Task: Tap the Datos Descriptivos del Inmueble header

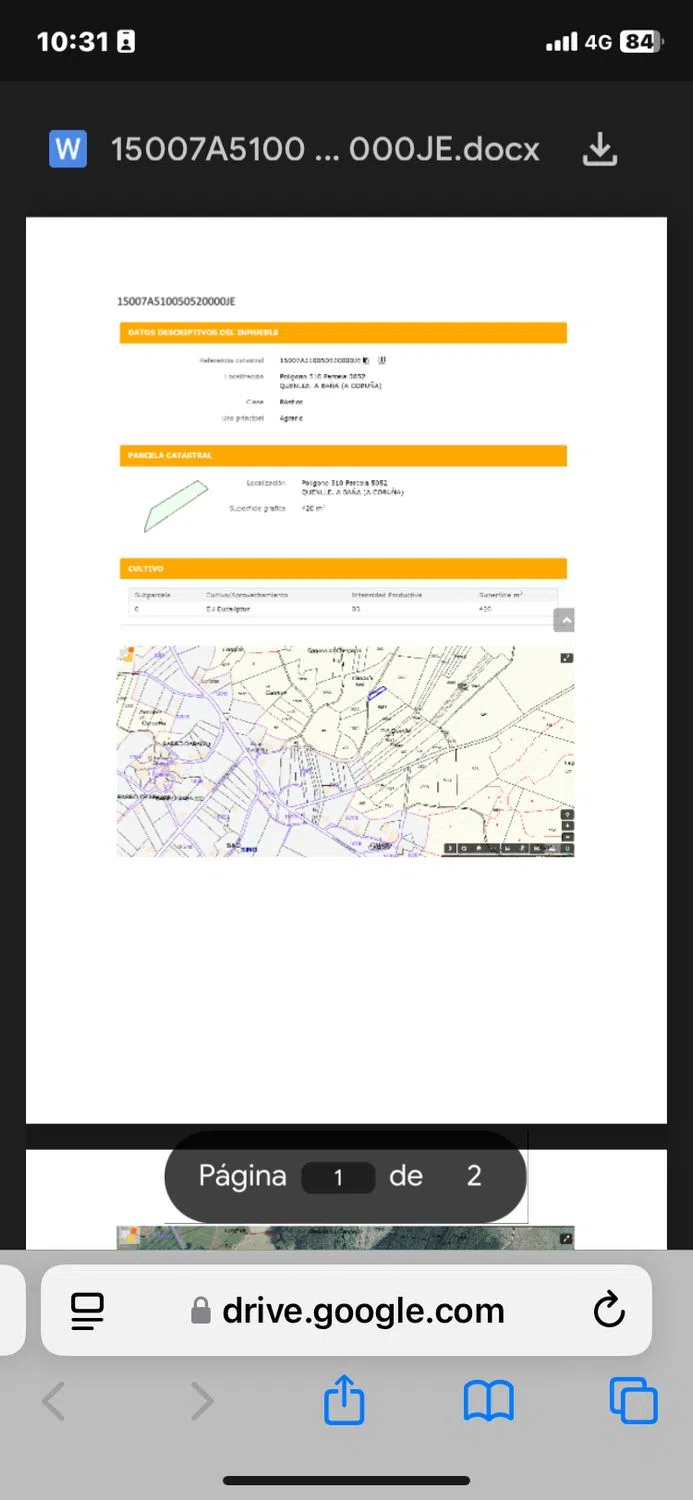Action: point(342,332)
